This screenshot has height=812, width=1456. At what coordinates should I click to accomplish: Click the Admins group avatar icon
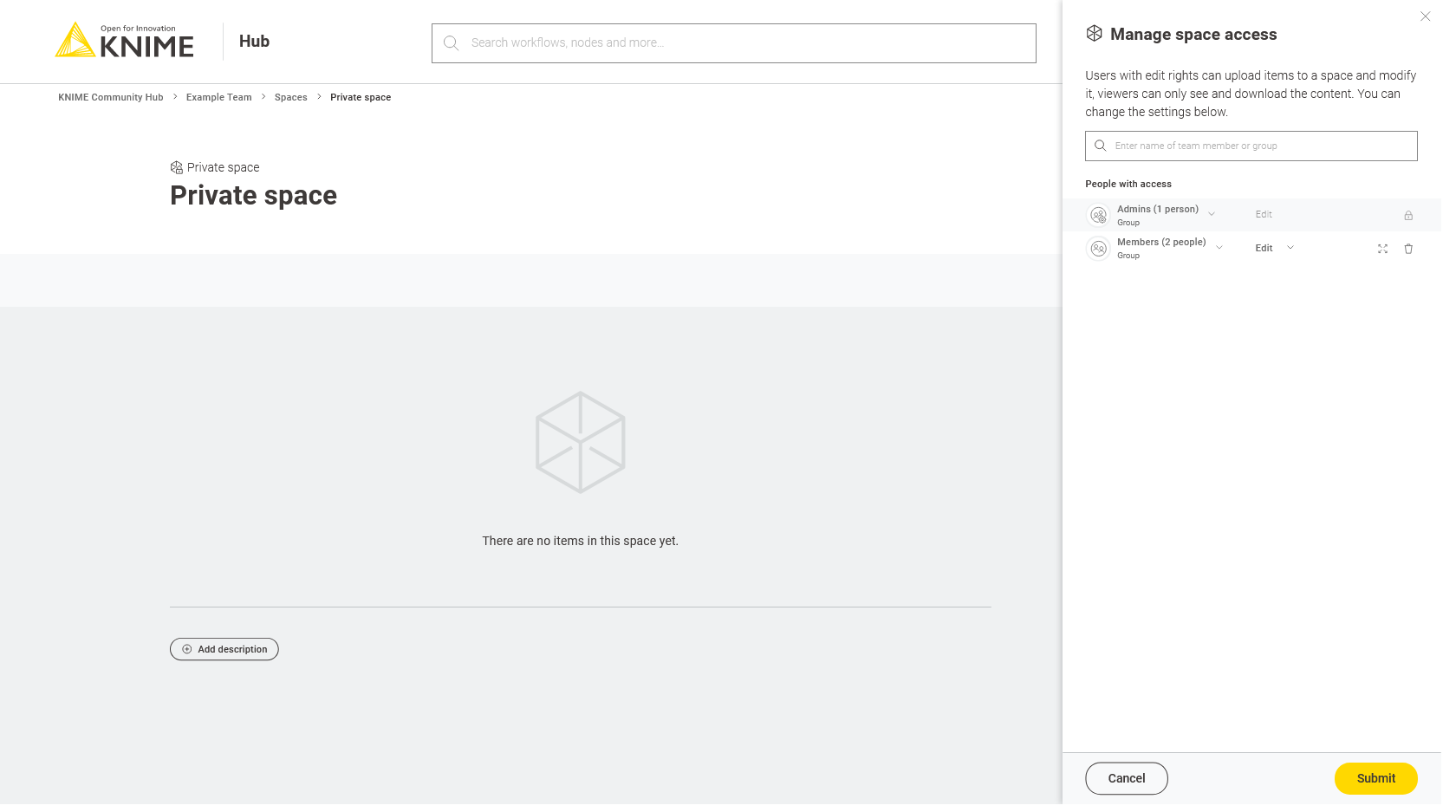click(x=1098, y=215)
